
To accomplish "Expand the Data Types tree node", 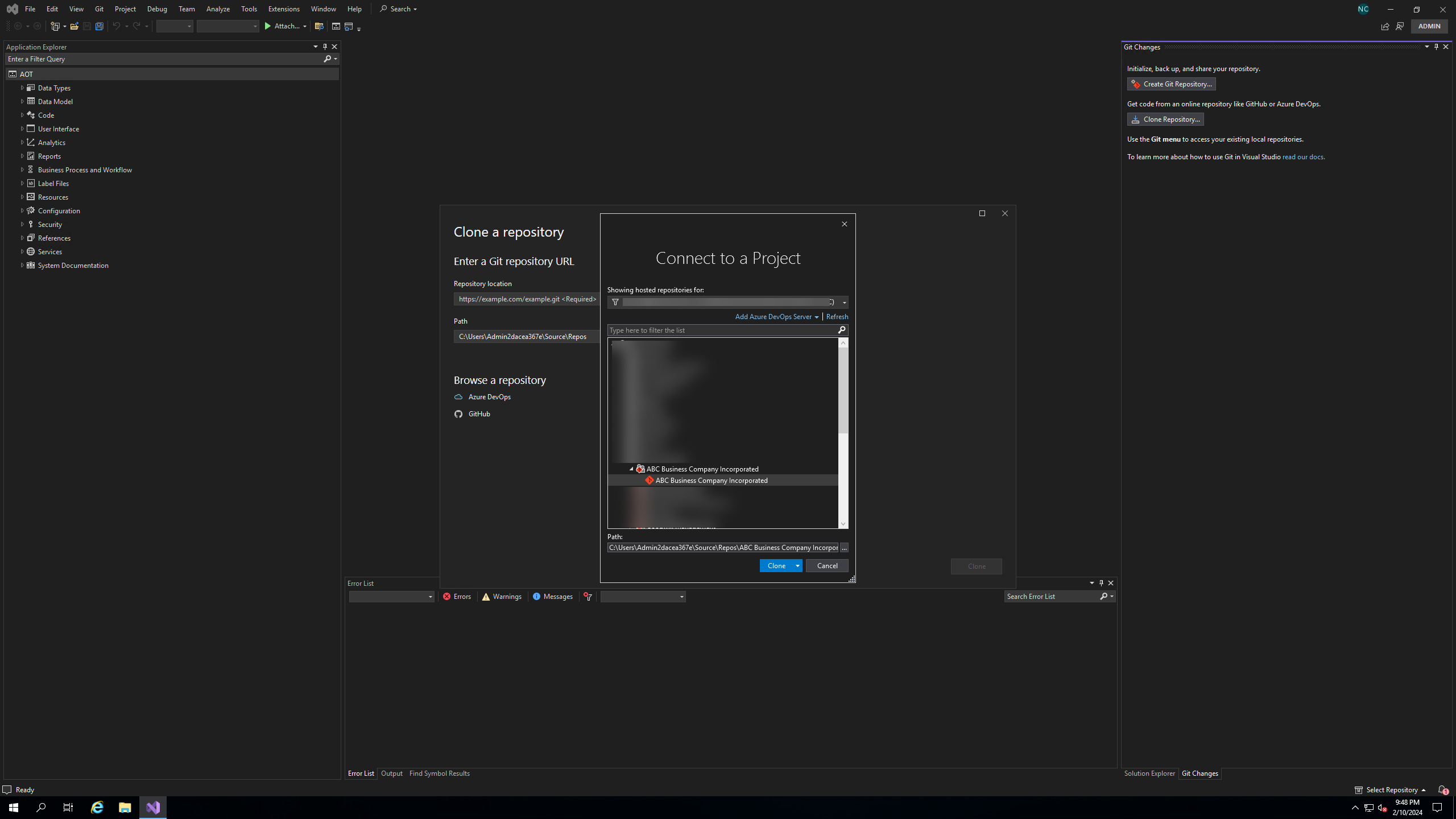I will tap(22, 88).
